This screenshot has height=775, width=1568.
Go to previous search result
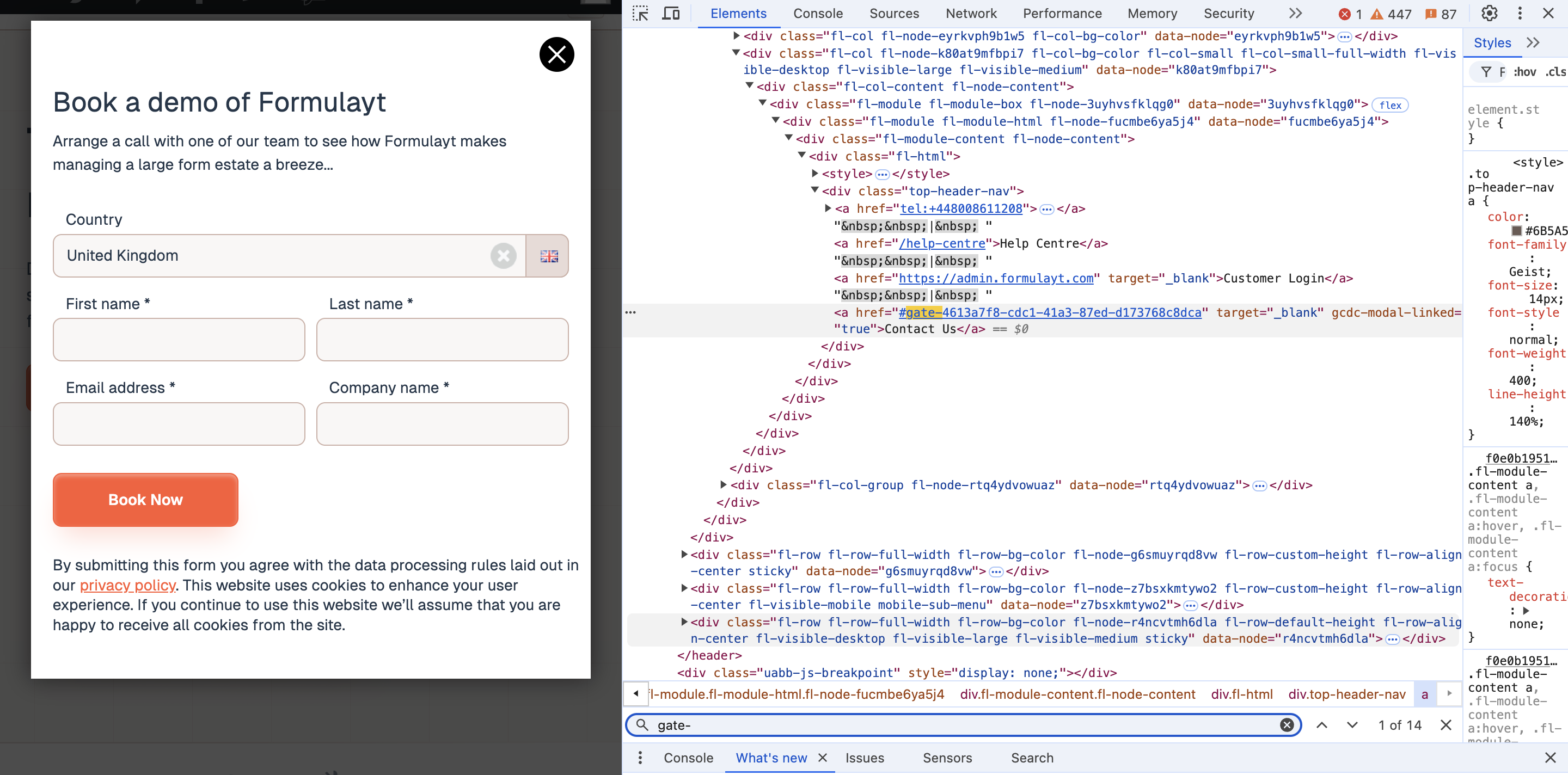point(1322,724)
